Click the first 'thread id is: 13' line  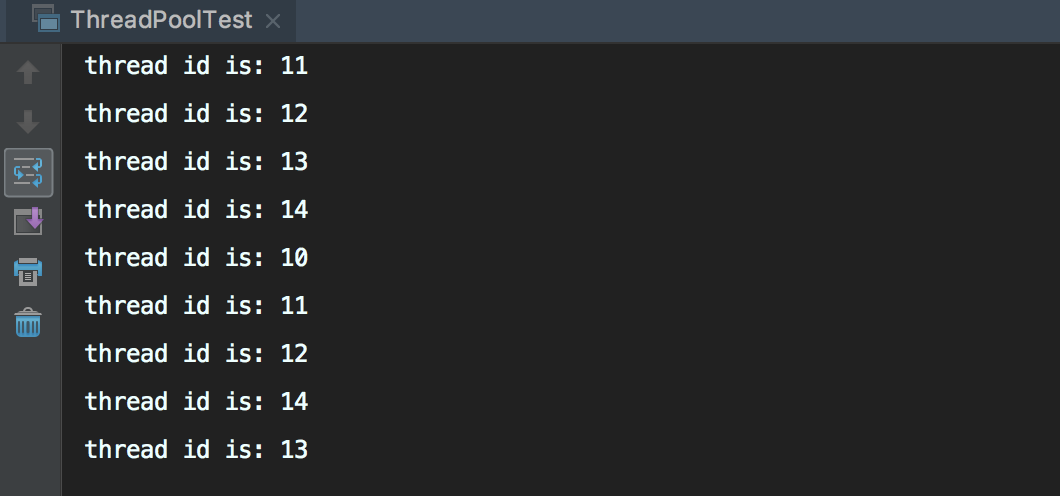196,162
